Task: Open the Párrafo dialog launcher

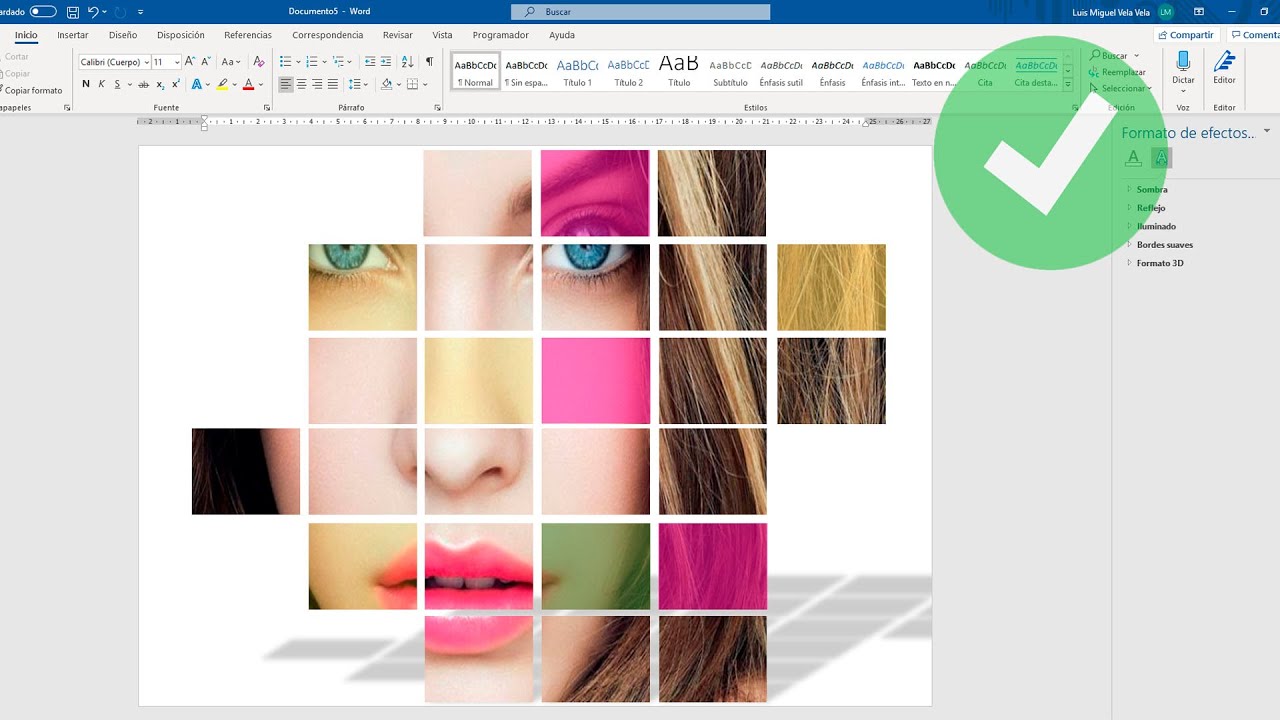Action: point(438,107)
